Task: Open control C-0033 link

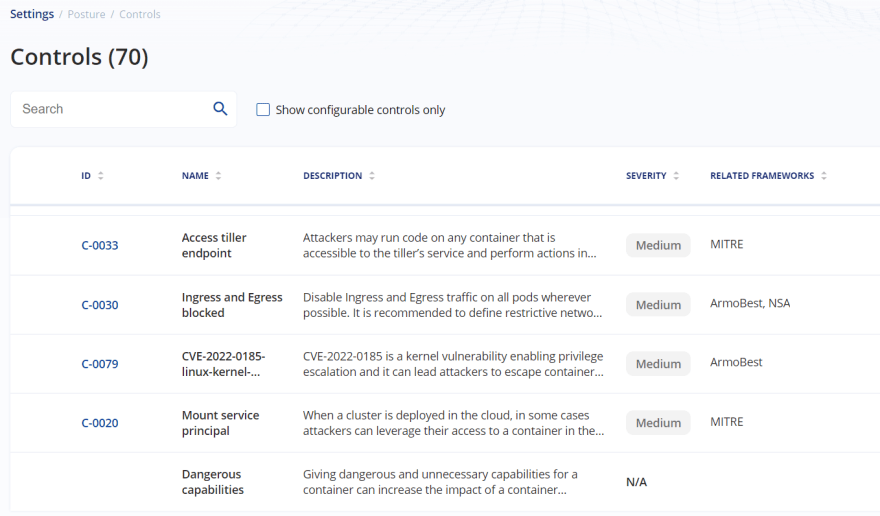Action: tap(100, 245)
